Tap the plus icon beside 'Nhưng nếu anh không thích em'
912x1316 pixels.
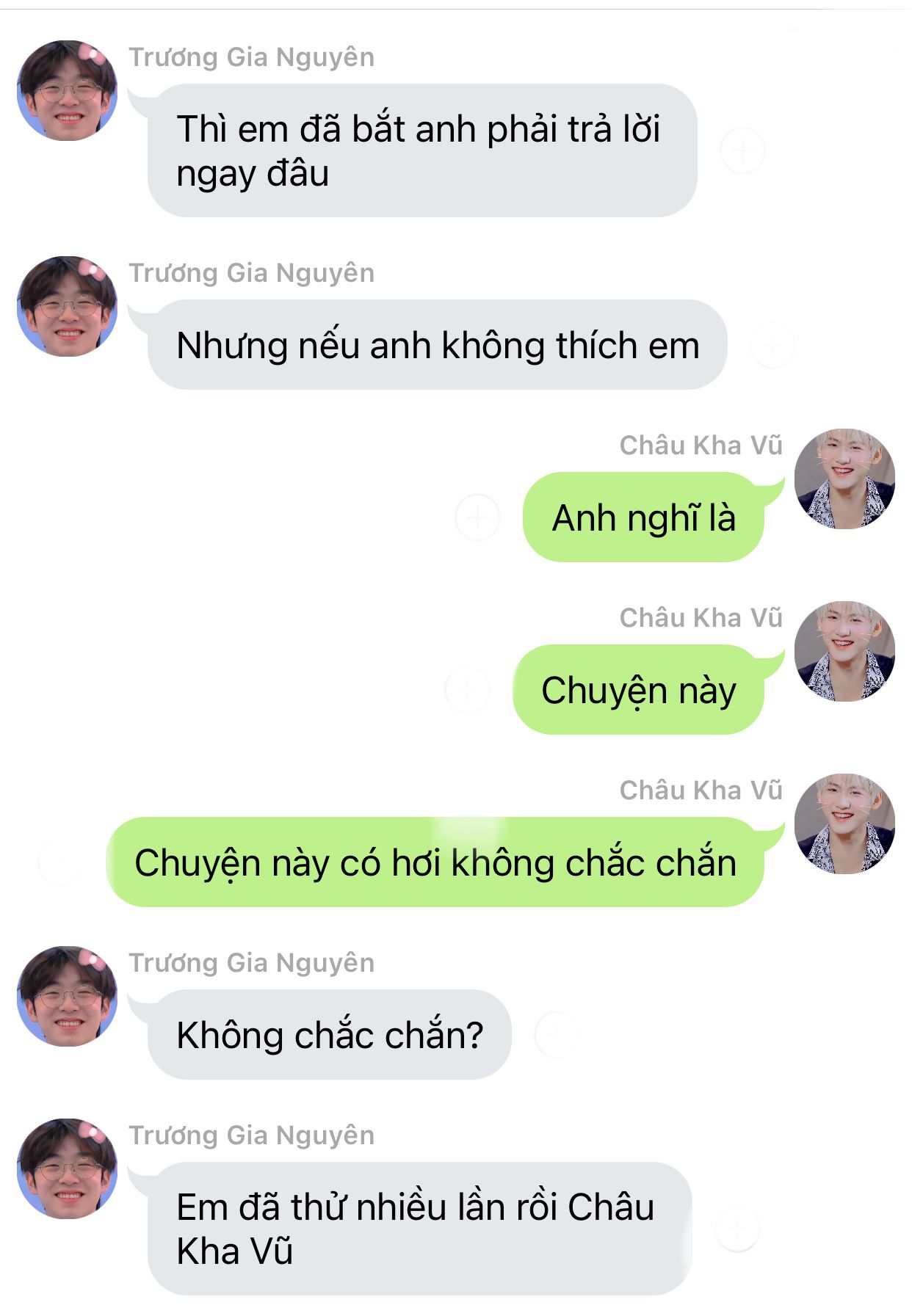(x=772, y=345)
